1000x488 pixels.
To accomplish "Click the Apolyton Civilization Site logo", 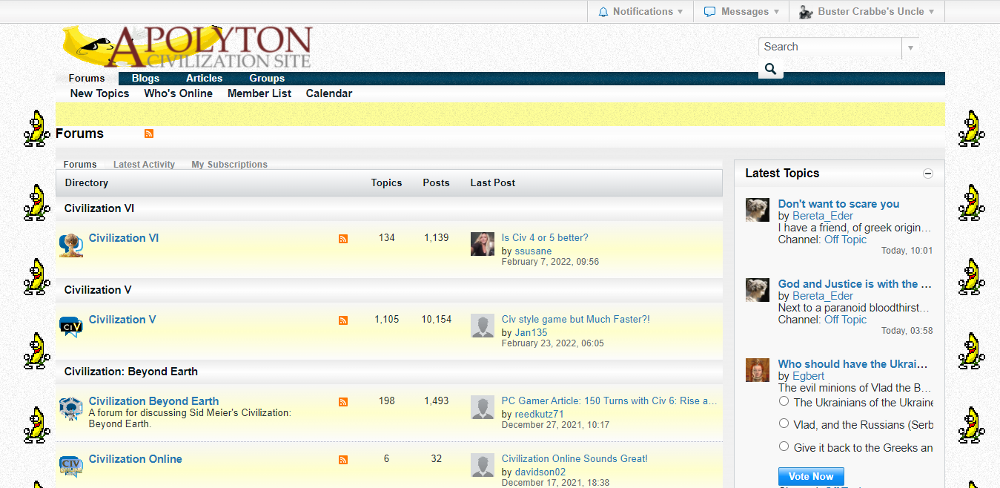I will coord(188,47).
